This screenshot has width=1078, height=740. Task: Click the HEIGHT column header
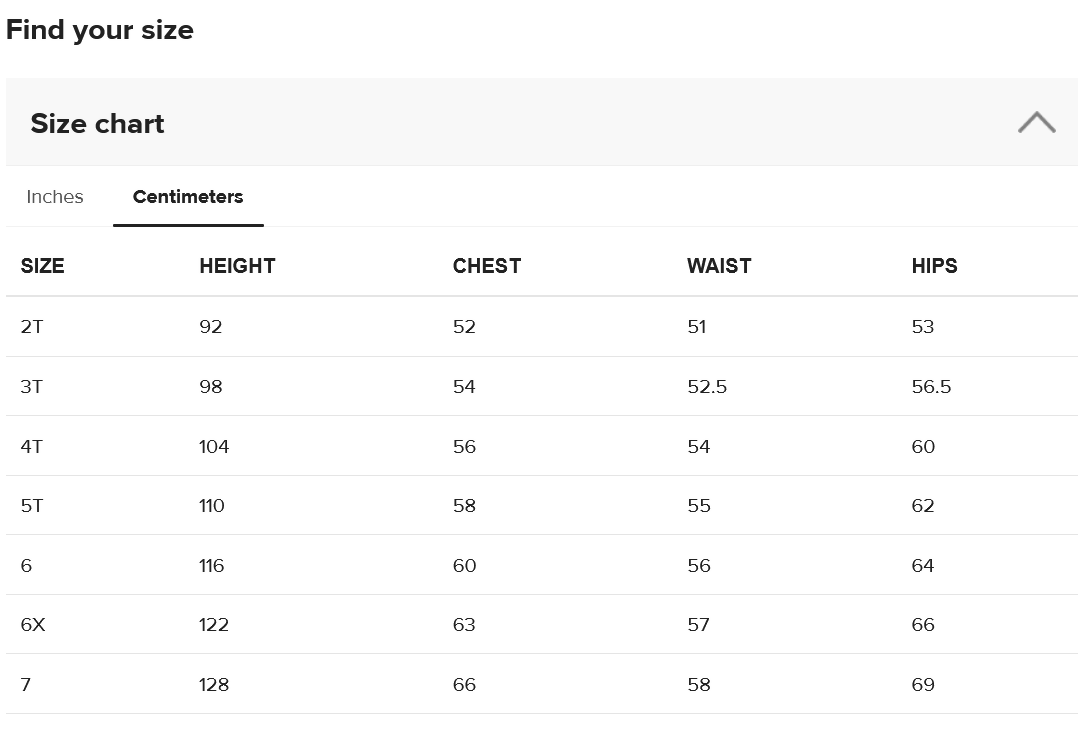[x=237, y=266]
